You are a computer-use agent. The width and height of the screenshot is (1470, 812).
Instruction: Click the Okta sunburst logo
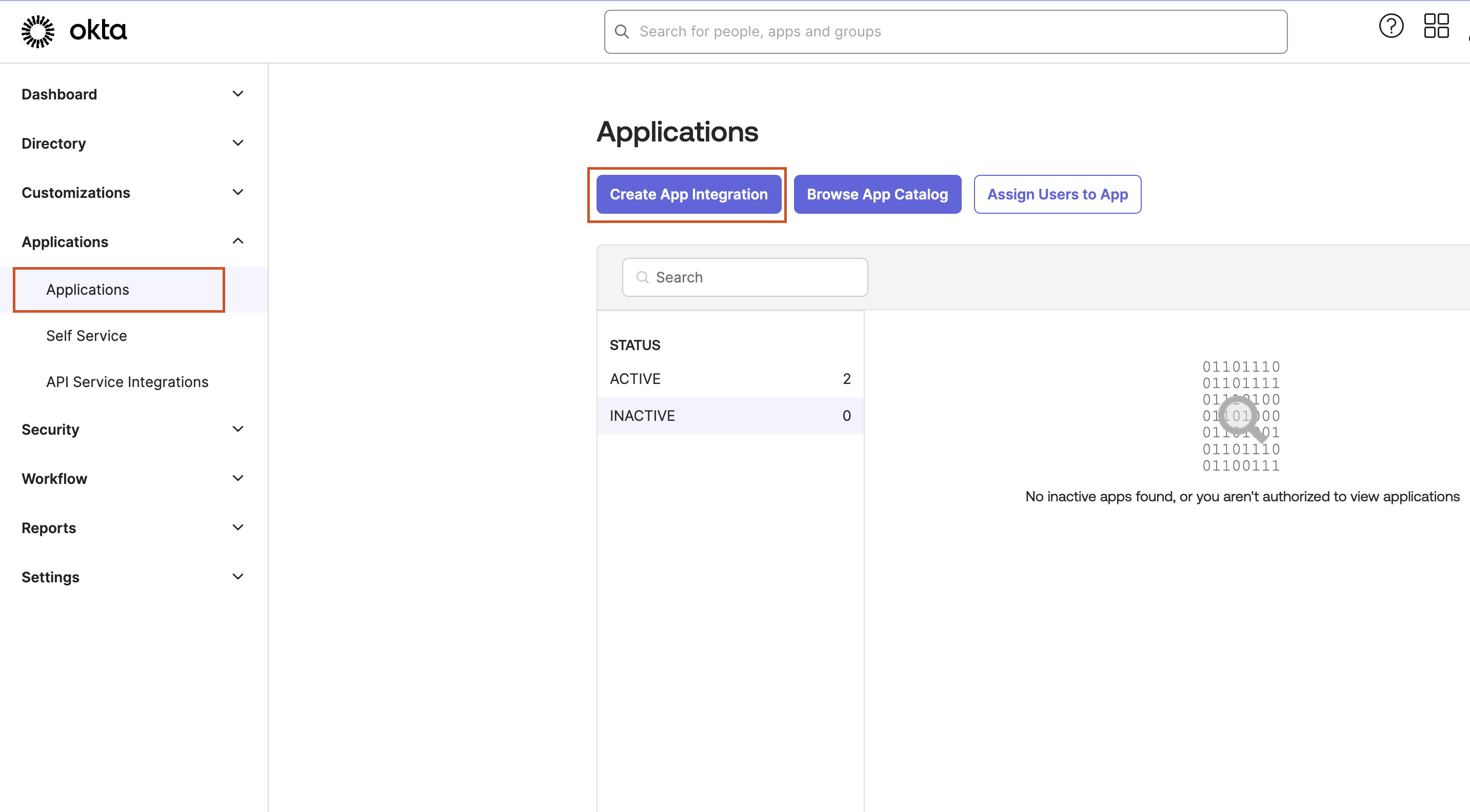pyautogui.click(x=37, y=31)
